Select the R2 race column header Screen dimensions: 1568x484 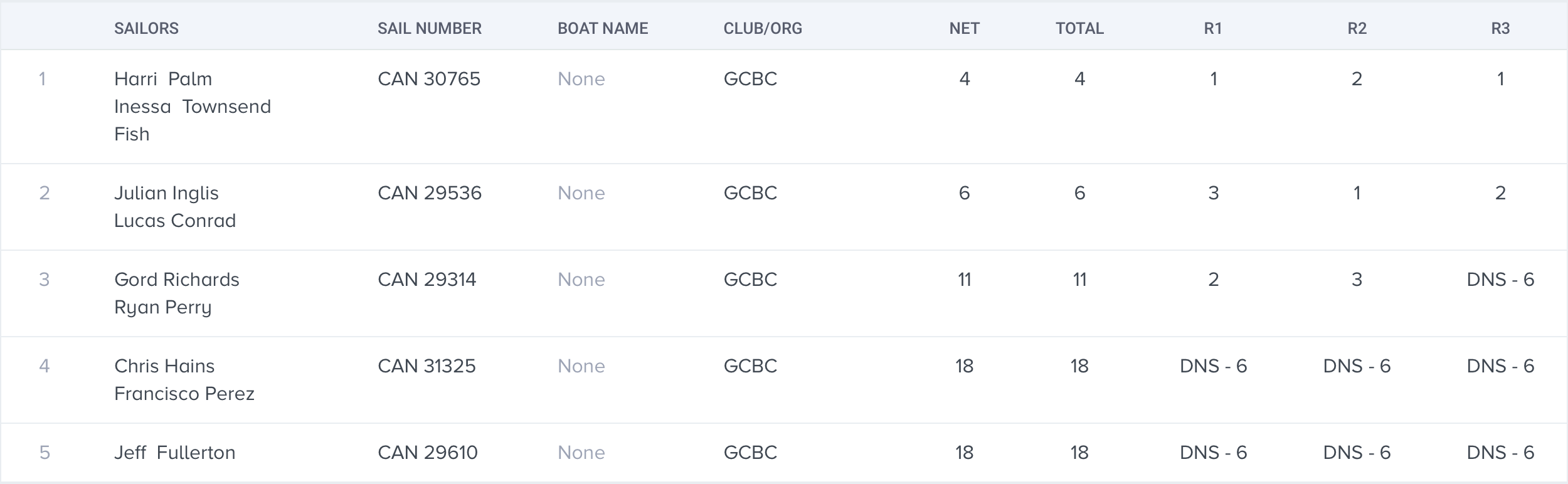1357,28
